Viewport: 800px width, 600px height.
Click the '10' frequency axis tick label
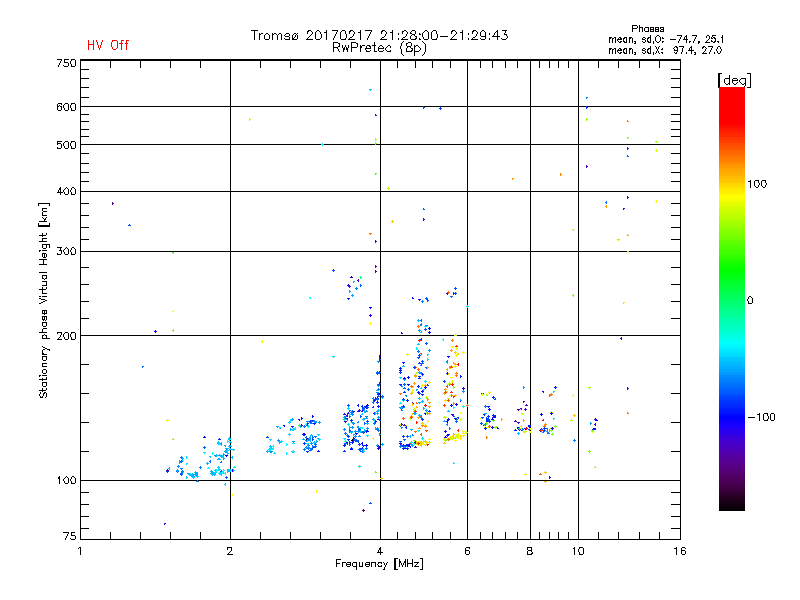coord(578,551)
